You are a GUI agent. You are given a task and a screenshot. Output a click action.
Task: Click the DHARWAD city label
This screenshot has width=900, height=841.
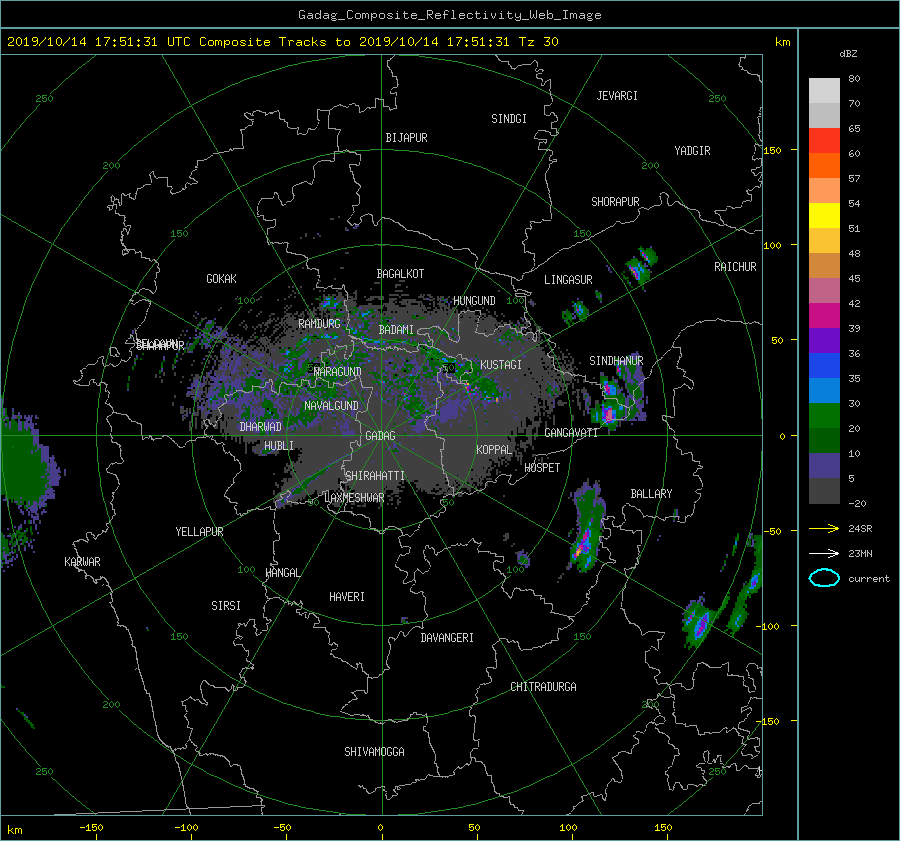pyautogui.click(x=260, y=427)
